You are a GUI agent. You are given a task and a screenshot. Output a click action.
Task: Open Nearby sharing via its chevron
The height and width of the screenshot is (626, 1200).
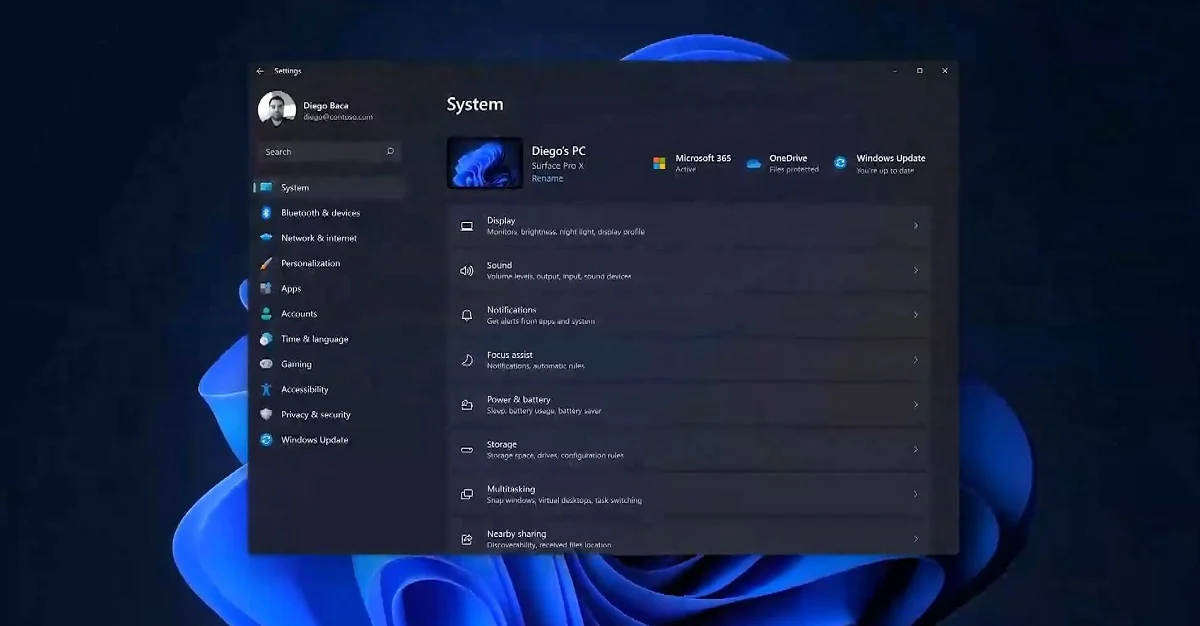916,539
